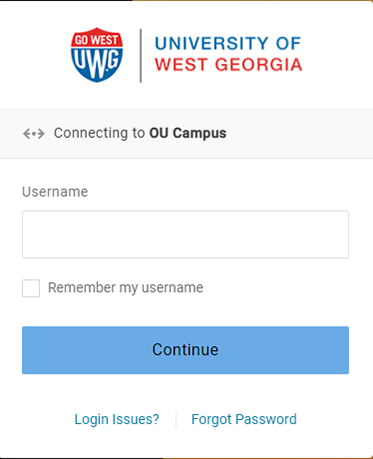Click the UWG shield logo

(x=97, y=55)
